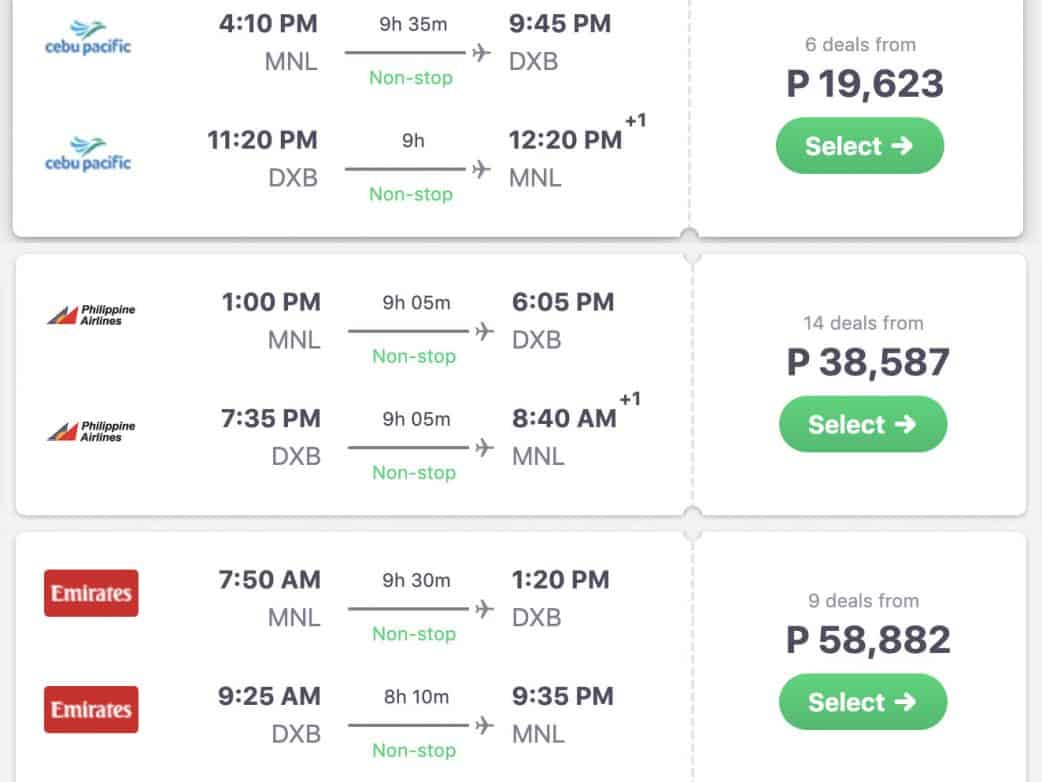1042x782 pixels.
Task: Click Cebu Pacific logo on DXB return flight
Action: click(88, 156)
